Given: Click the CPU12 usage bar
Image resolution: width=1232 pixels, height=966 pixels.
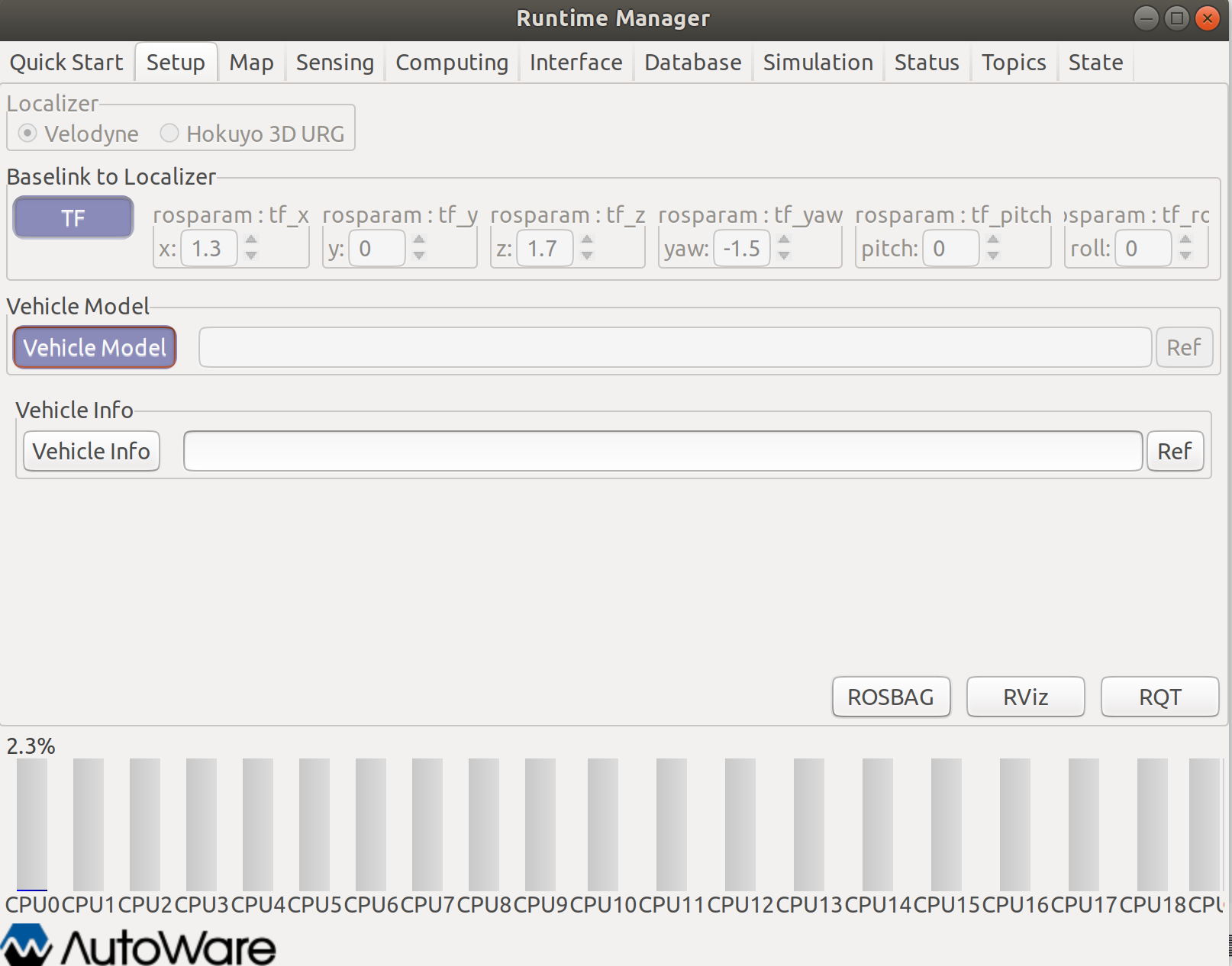Looking at the screenshot, I should pyautogui.click(x=740, y=824).
